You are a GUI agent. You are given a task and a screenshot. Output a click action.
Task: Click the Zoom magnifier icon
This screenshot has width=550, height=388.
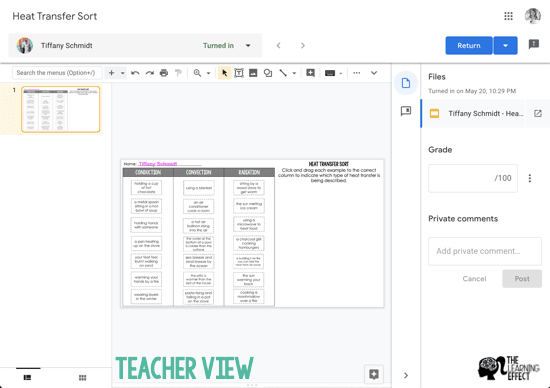[x=197, y=73]
